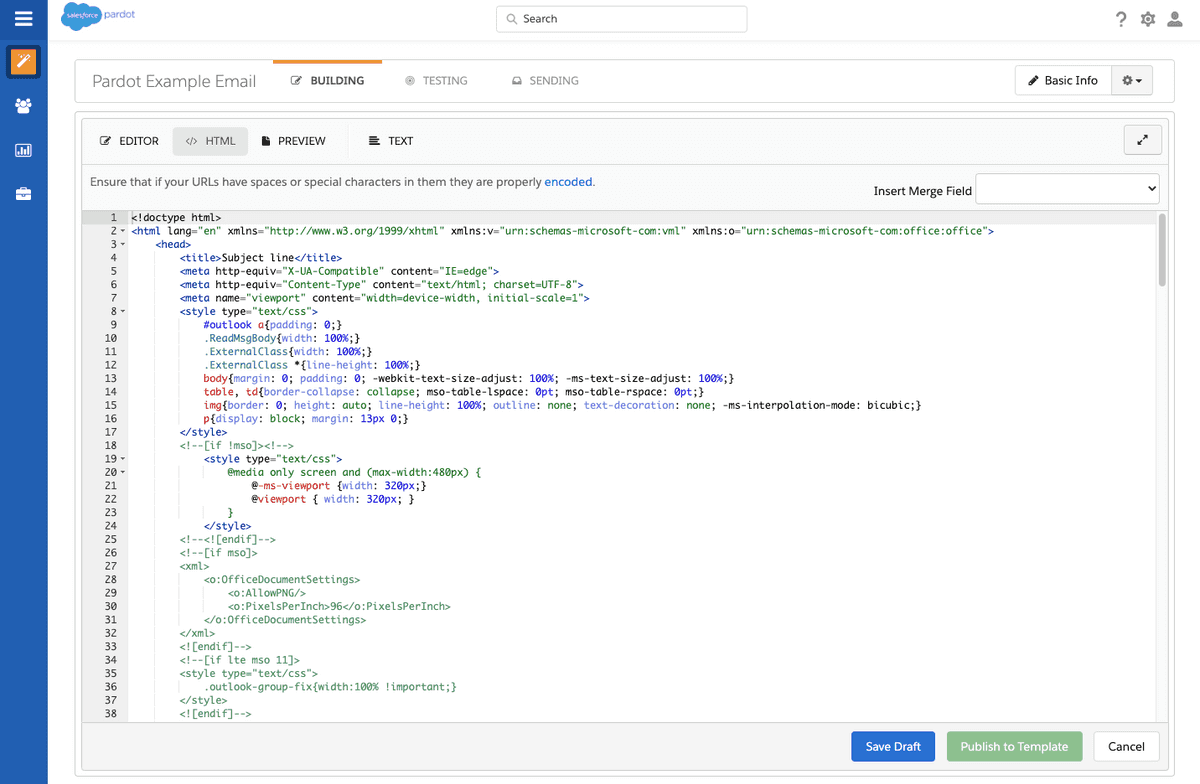The width and height of the screenshot is (1200, 784).
Task: Click the '<o:AllowPNG/>' code line
Action: click(x=267, y=593)
